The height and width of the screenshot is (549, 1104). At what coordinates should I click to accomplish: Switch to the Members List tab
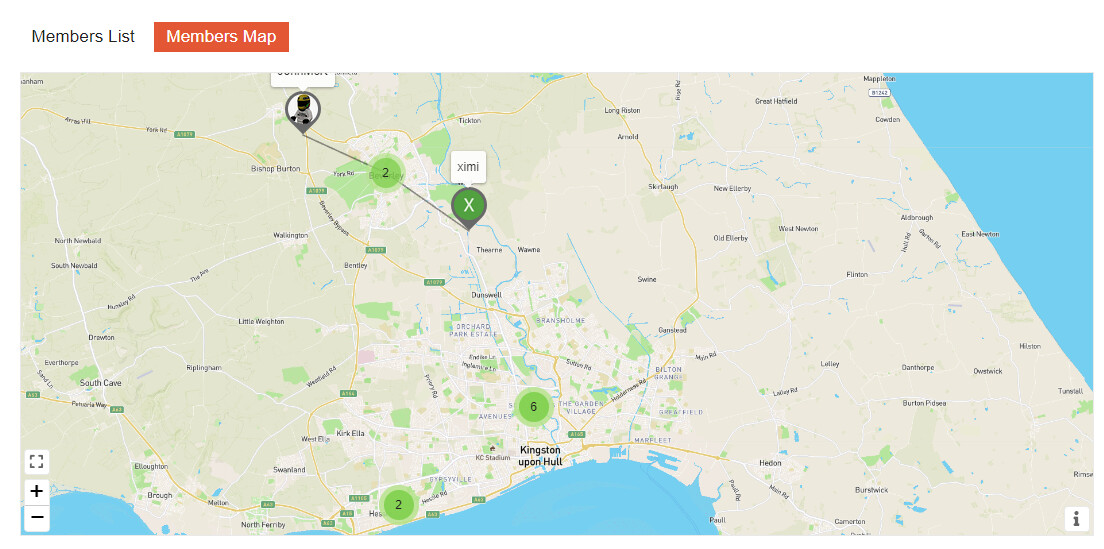tap(83, 37)
